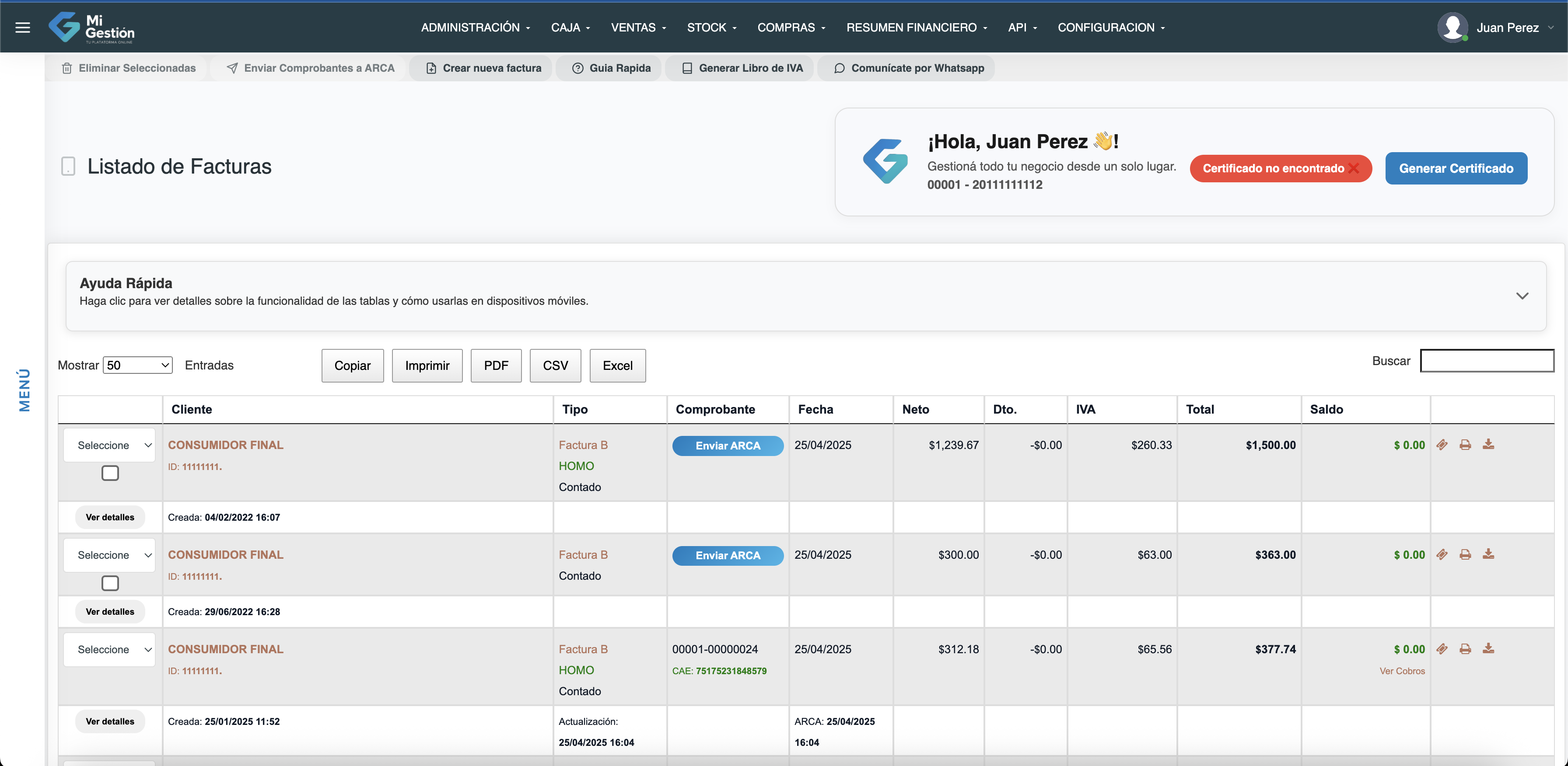Click the Enviar ARCA button in the first row
The height and width of the screenshot is (766, 1568).
(x=728, y=446)
